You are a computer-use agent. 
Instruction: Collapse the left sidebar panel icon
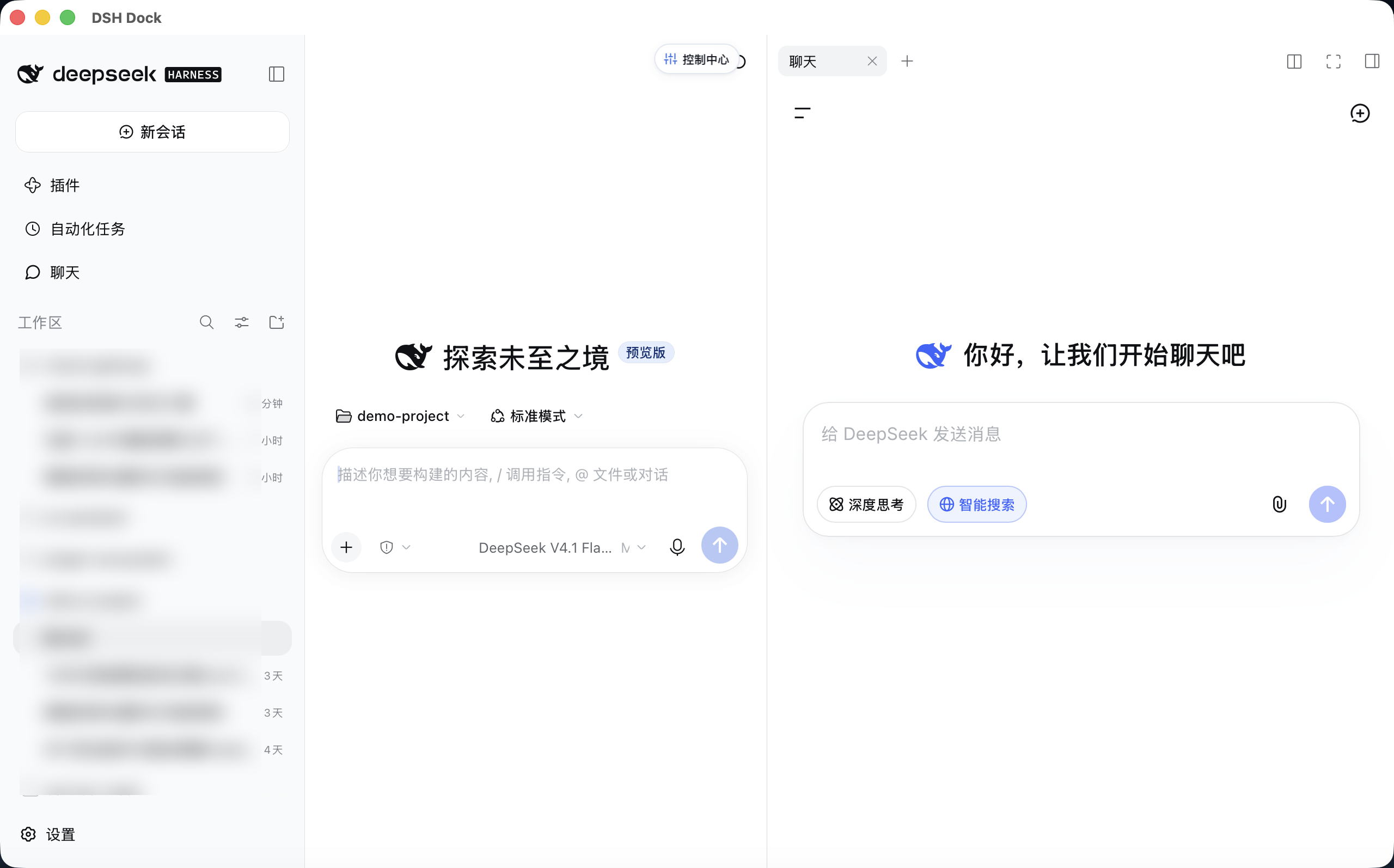tap(276, 74)
